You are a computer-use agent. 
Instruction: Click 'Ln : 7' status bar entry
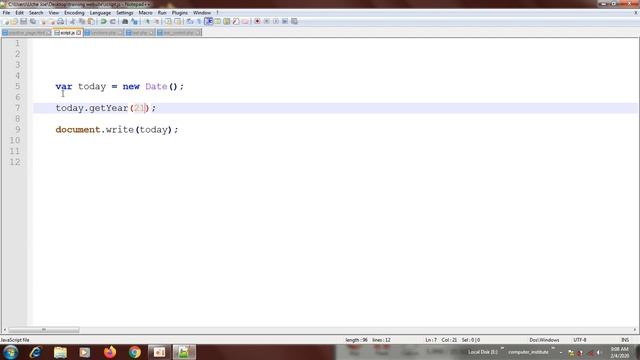(431, 340)
